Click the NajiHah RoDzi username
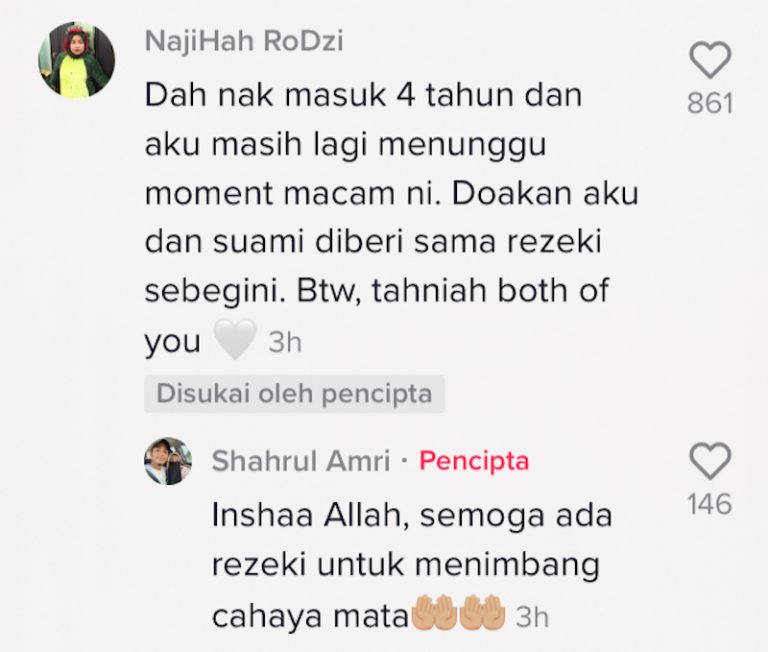 (244, 41)
